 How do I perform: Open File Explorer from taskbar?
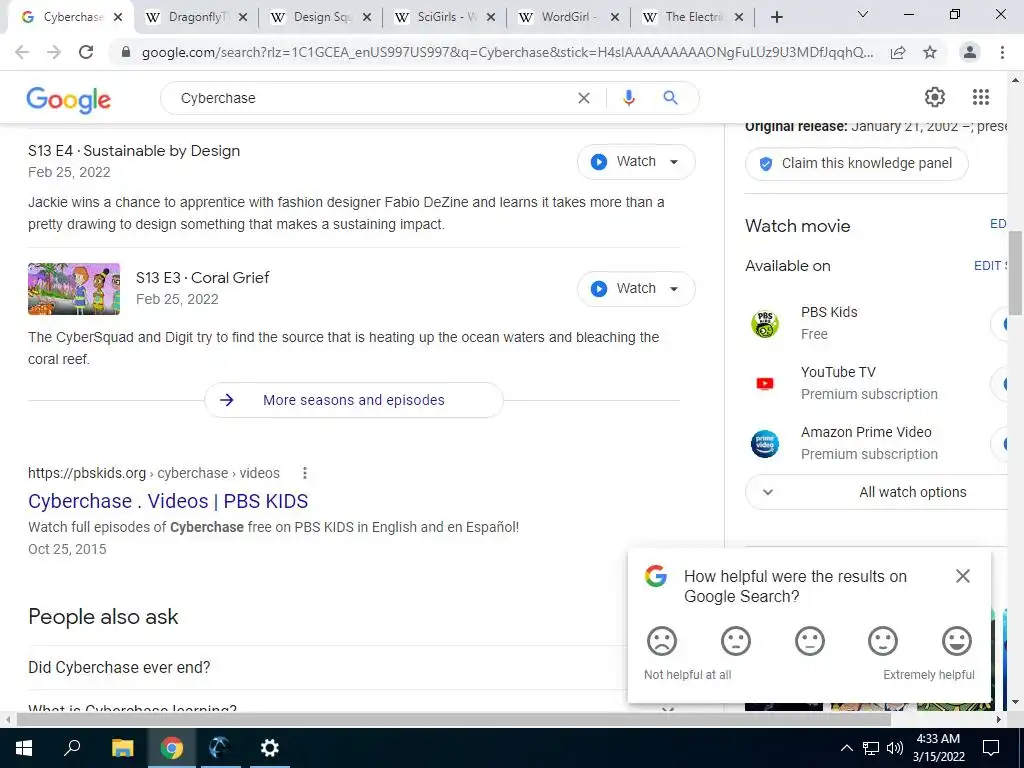tap(122, 748)
